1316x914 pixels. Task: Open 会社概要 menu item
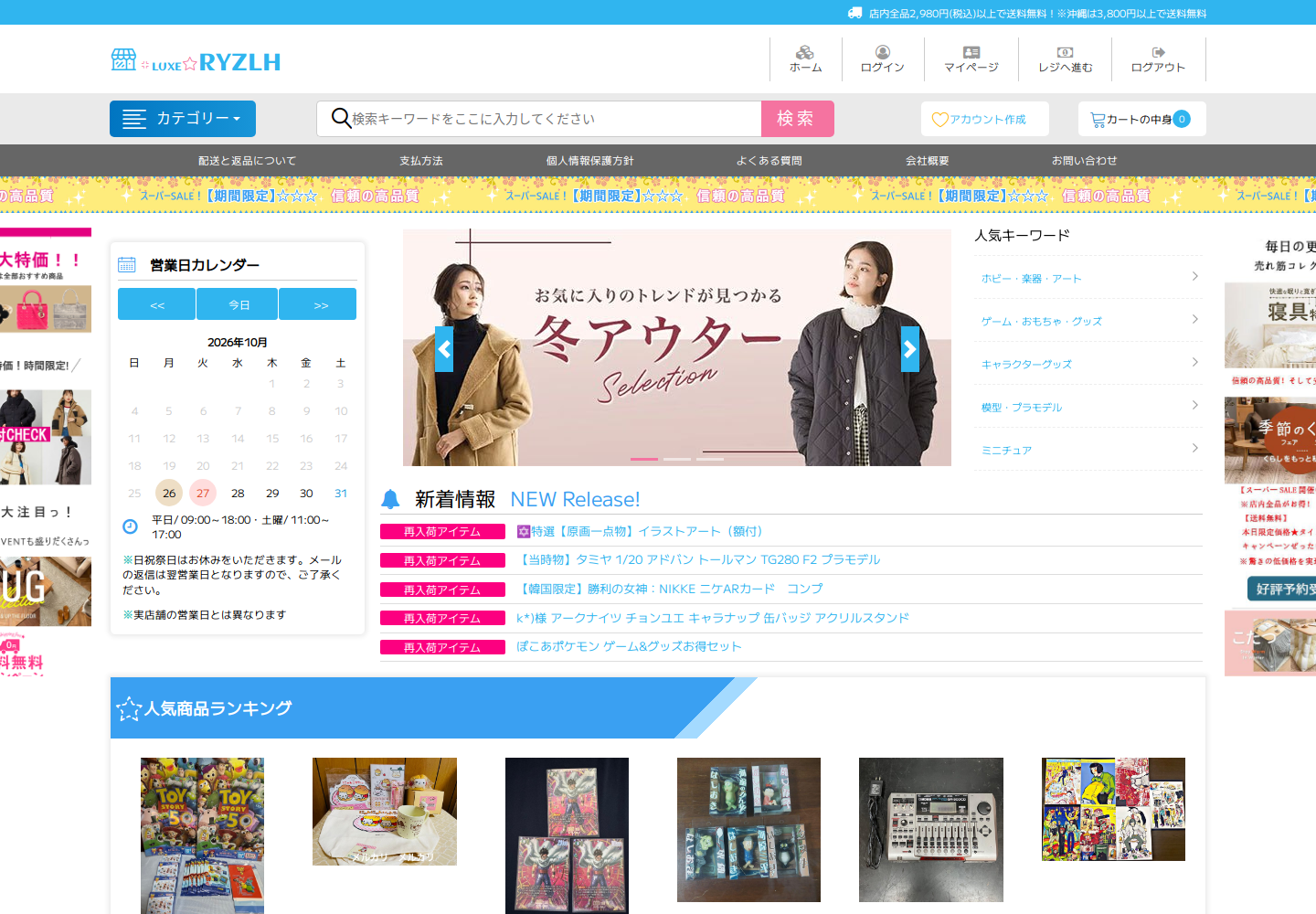927,161
